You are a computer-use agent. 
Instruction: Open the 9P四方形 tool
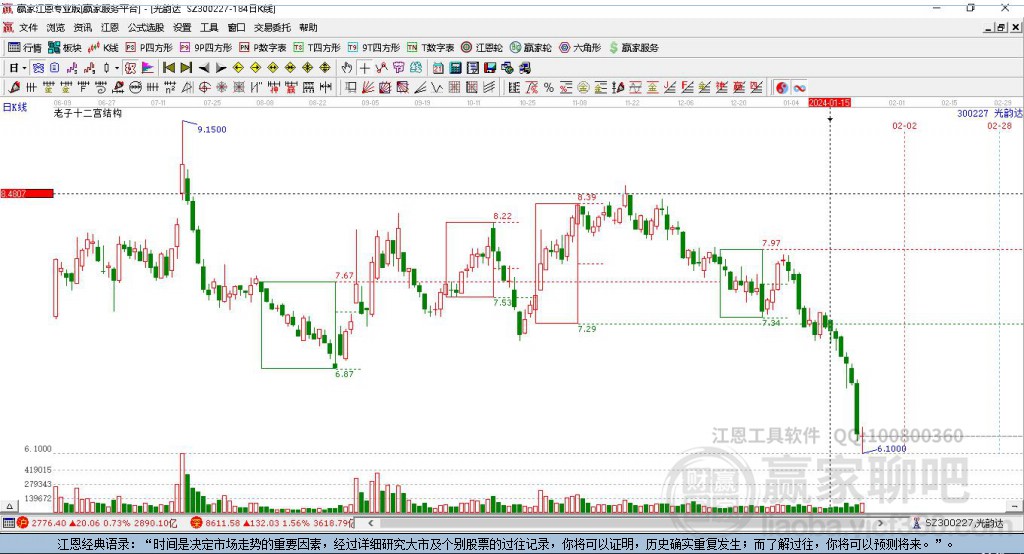[x=206, y=48]
